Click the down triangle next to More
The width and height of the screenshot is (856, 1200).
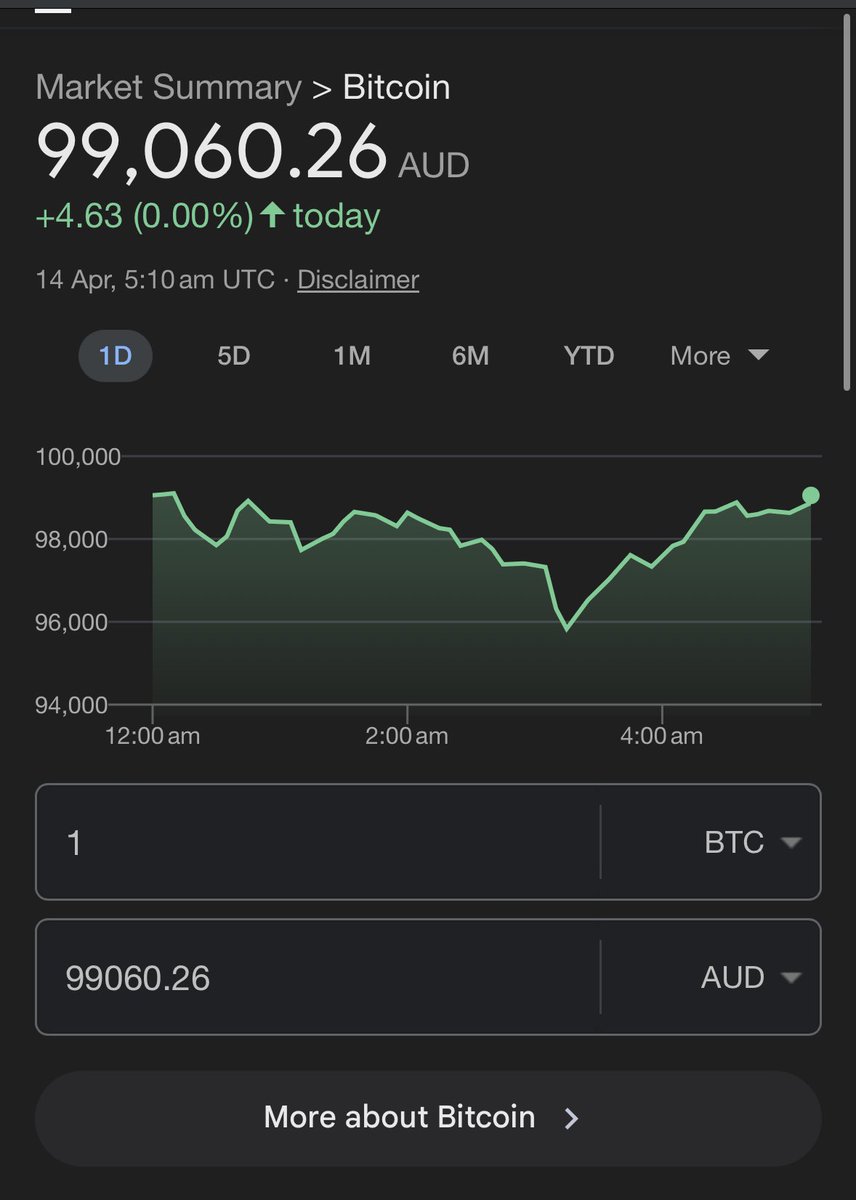[758, 355]
